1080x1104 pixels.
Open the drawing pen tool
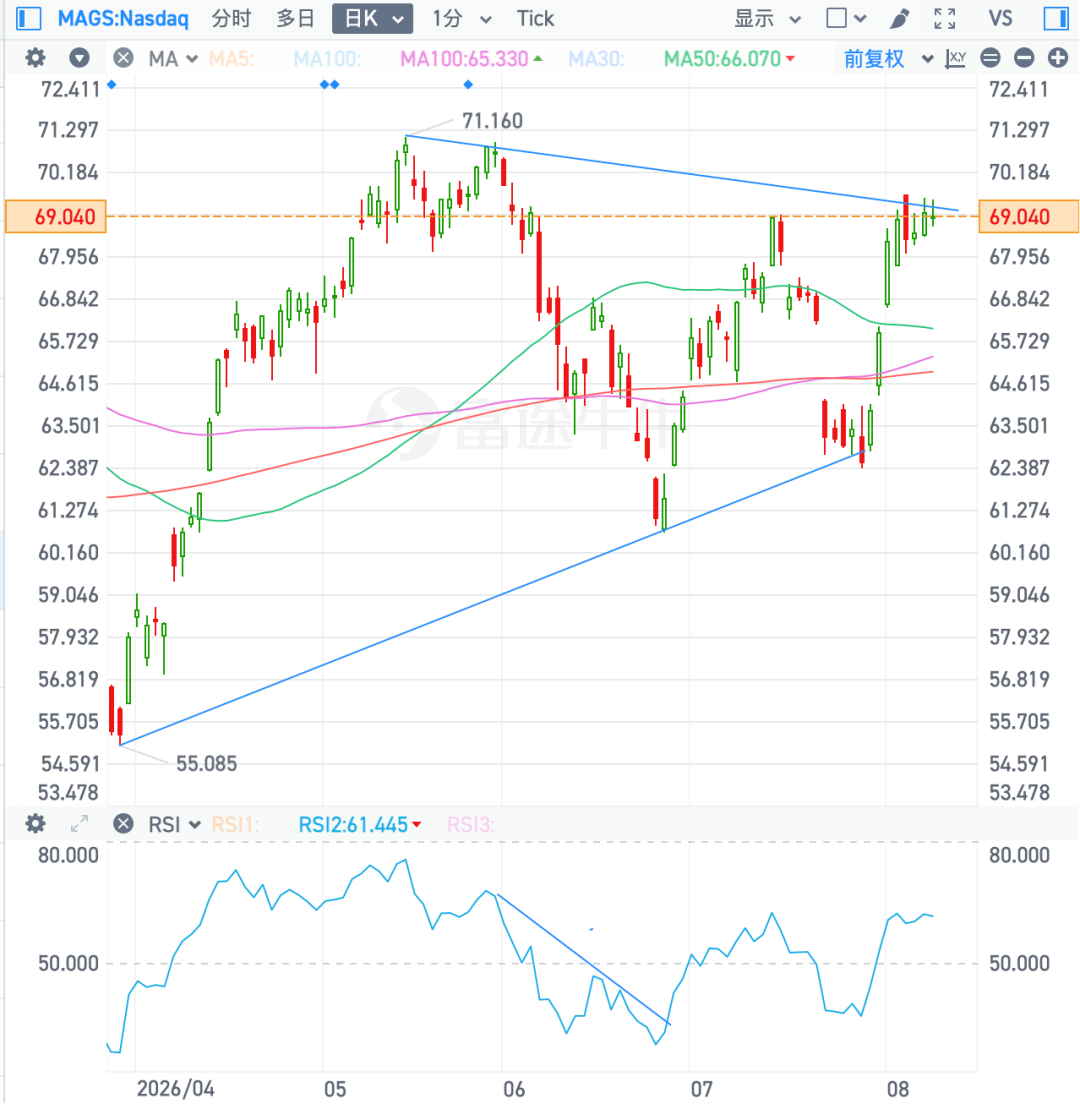click(899, 18)
